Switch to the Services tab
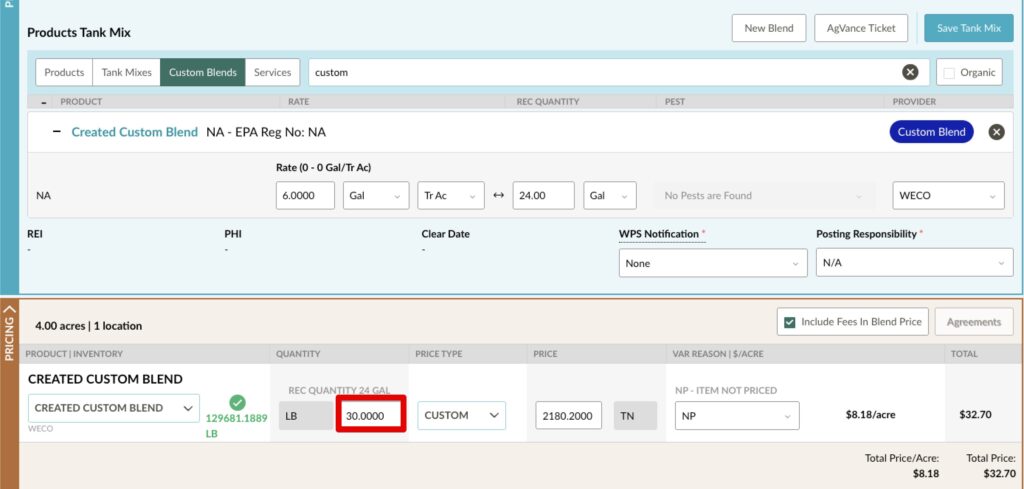 pos(272,72)
